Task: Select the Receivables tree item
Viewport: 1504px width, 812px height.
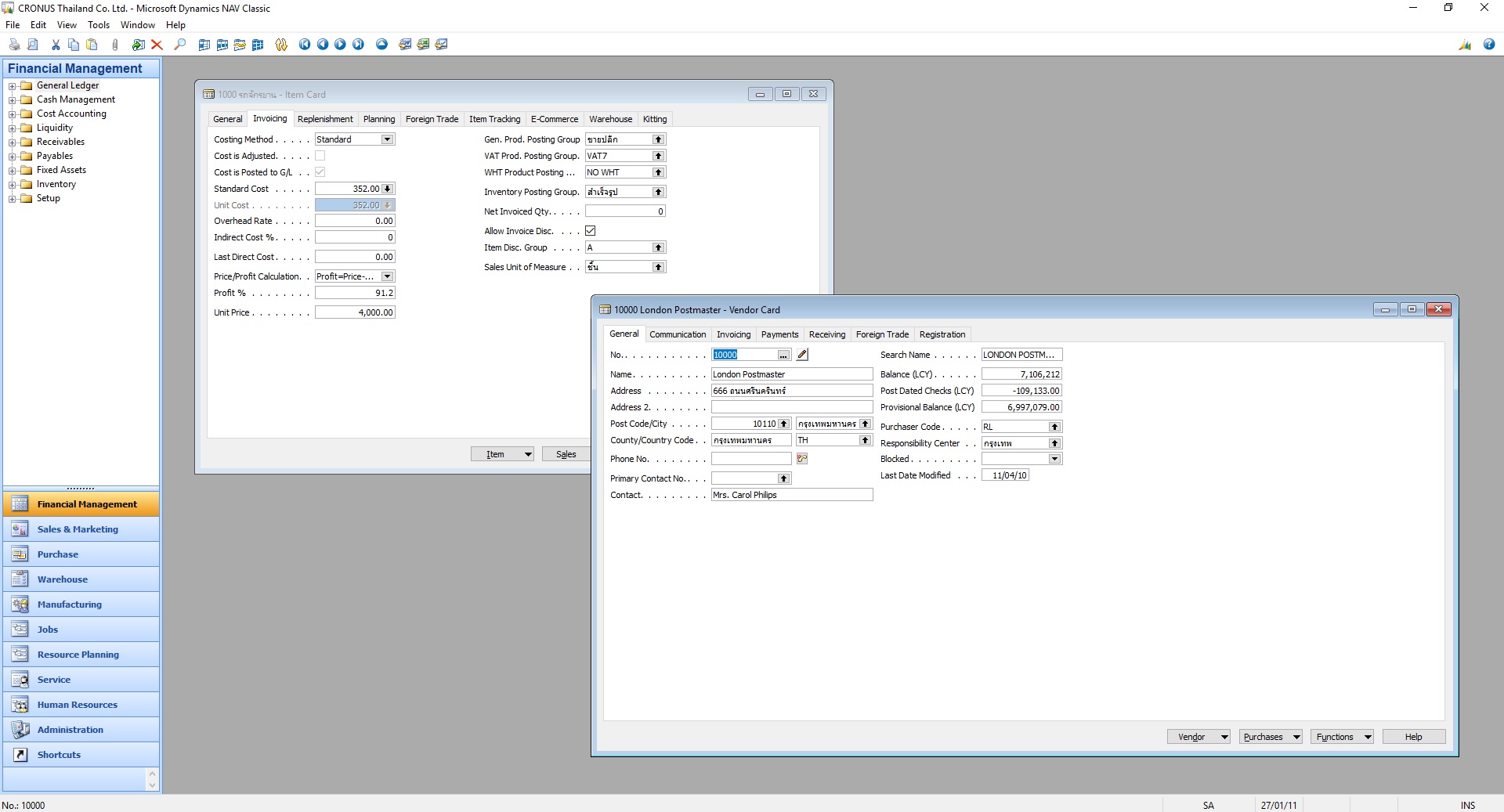Action: (60, 142)
